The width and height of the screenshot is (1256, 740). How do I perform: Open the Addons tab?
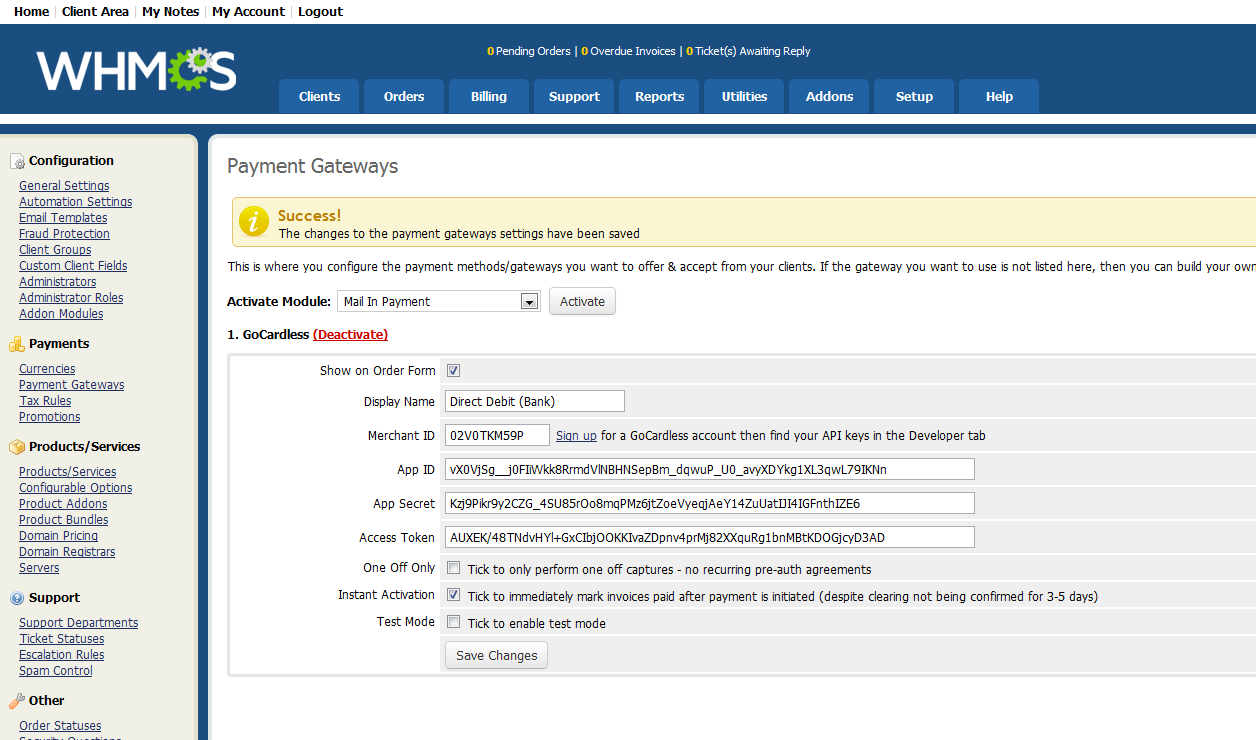[x=829, y=97]
